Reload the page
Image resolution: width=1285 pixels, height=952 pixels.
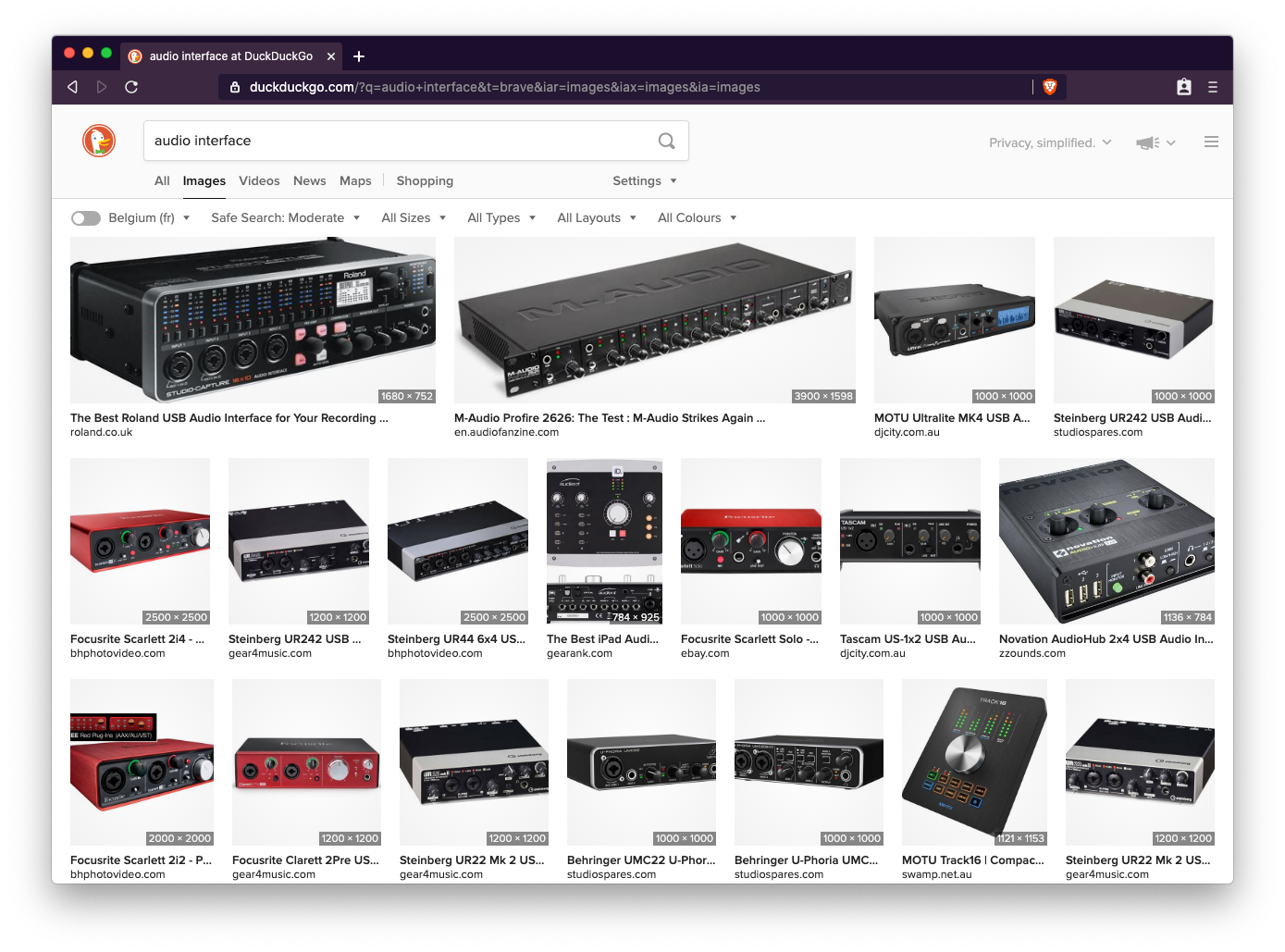(x=131, y=87)
